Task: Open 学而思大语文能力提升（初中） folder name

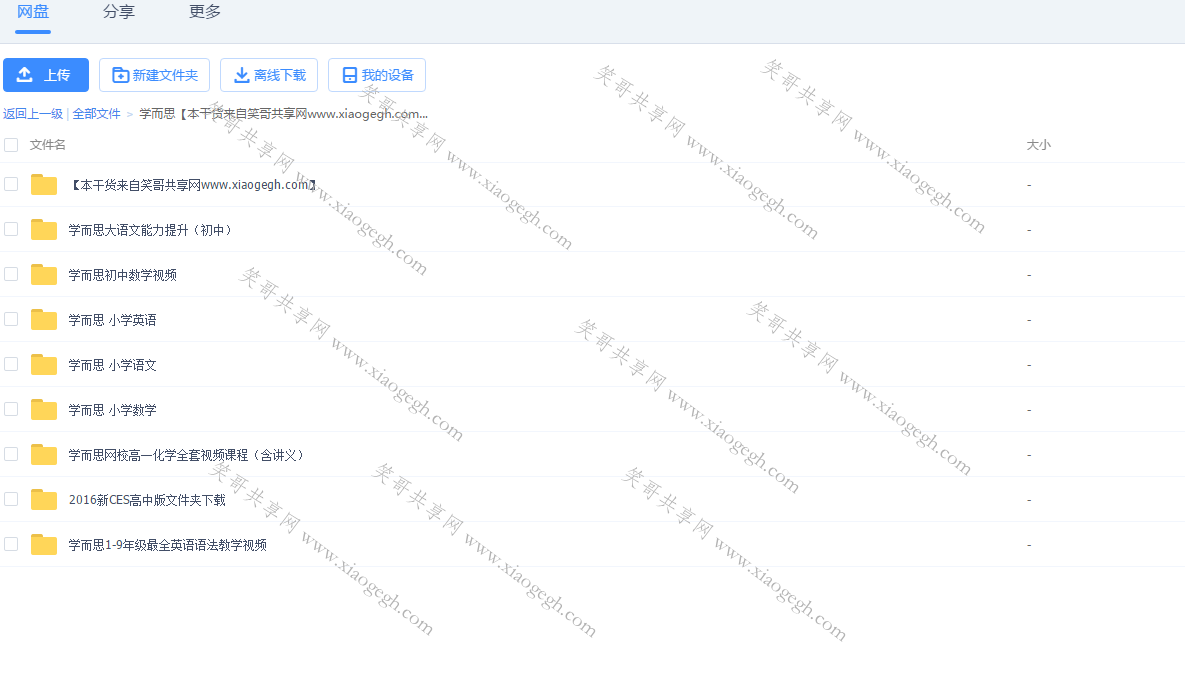Action: pos(150,230)
